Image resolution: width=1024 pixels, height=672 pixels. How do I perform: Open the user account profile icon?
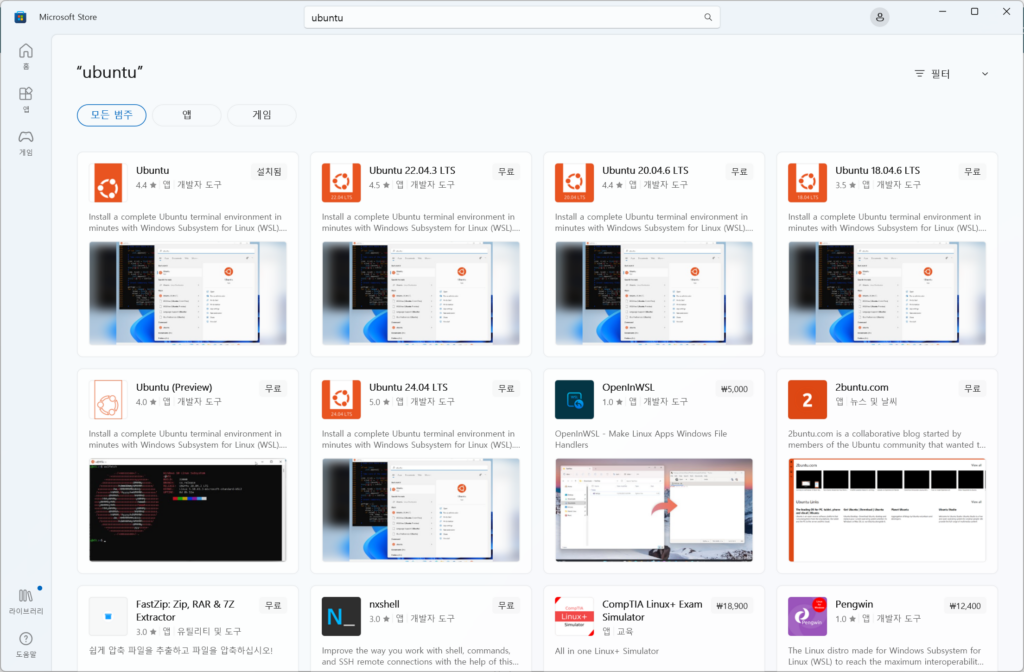pos(880,17)
